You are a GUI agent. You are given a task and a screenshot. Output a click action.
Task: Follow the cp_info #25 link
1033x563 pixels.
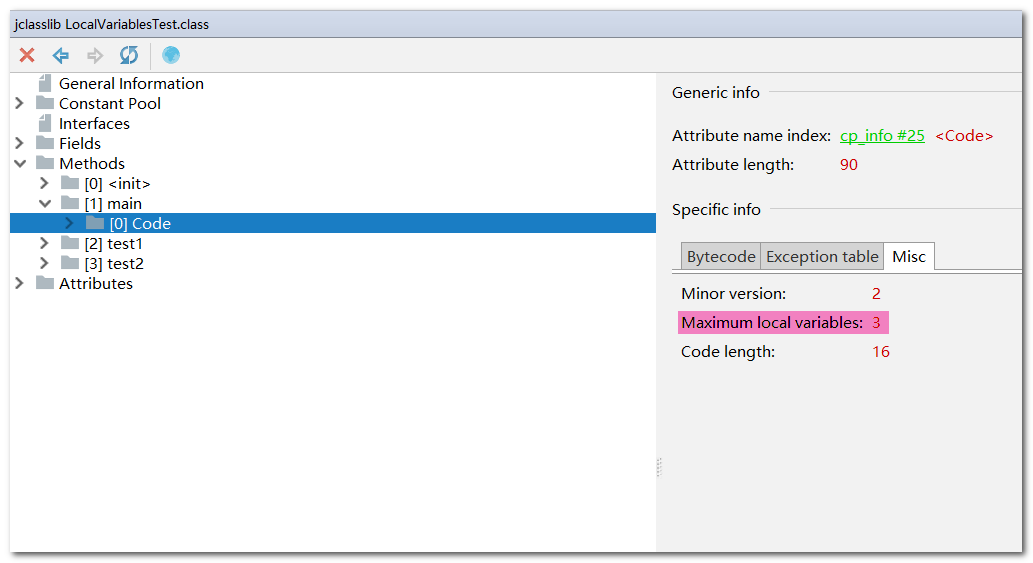tap(882, 136)
